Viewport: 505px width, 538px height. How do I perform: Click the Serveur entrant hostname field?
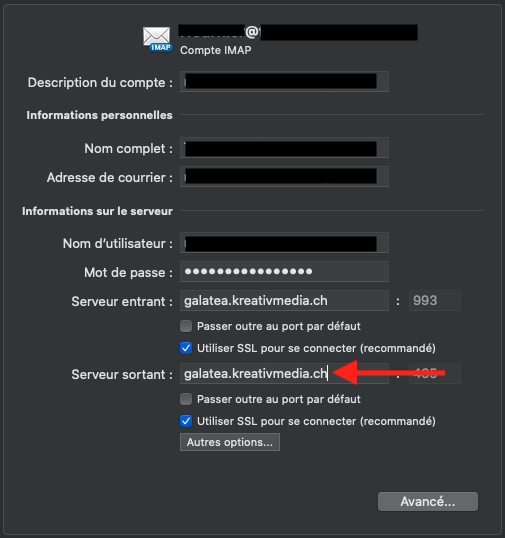point(284,301)
